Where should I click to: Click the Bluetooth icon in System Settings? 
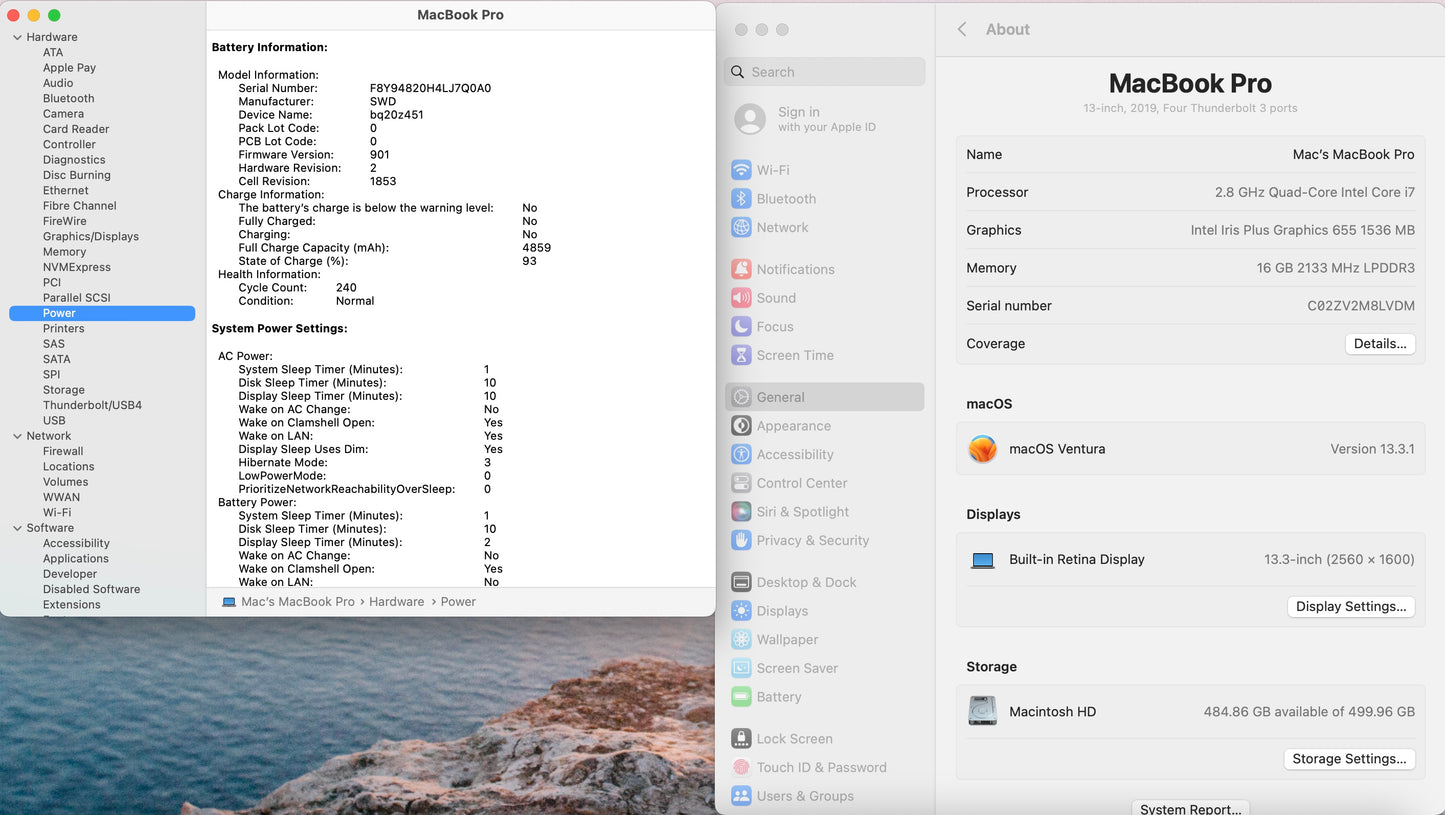tap(741, 199)
